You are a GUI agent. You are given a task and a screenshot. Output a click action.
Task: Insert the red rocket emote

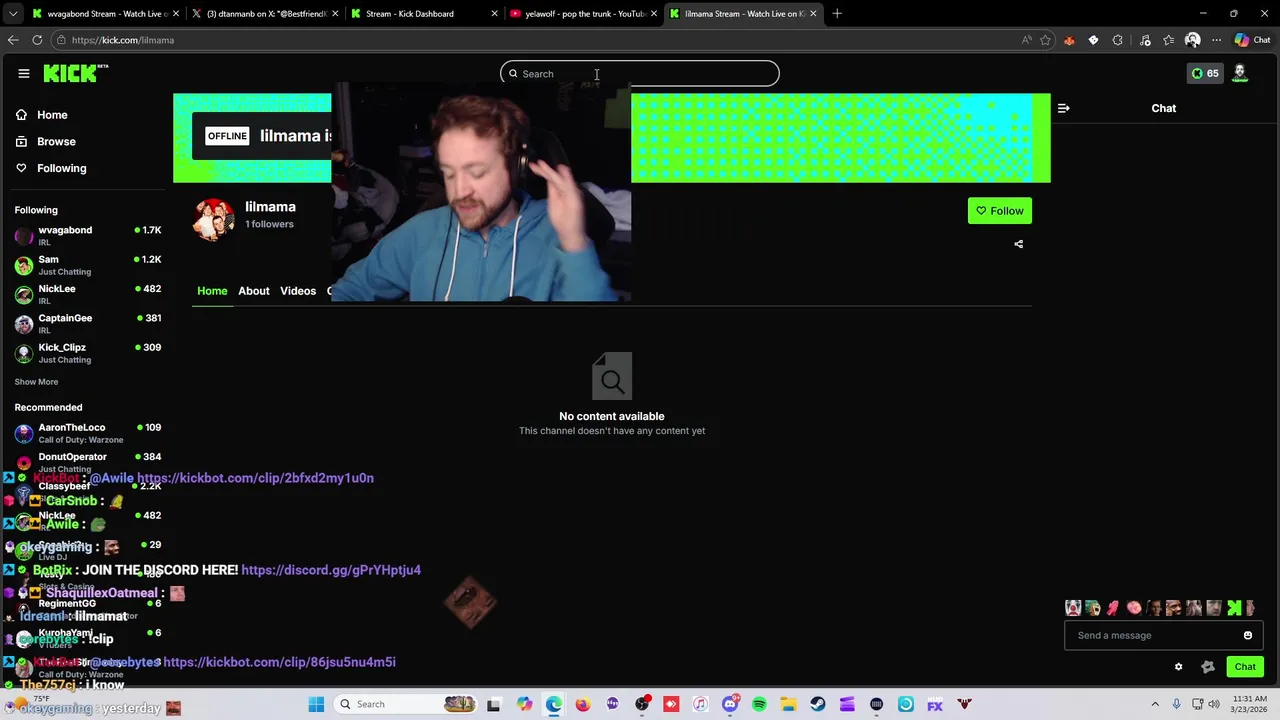1113,608
